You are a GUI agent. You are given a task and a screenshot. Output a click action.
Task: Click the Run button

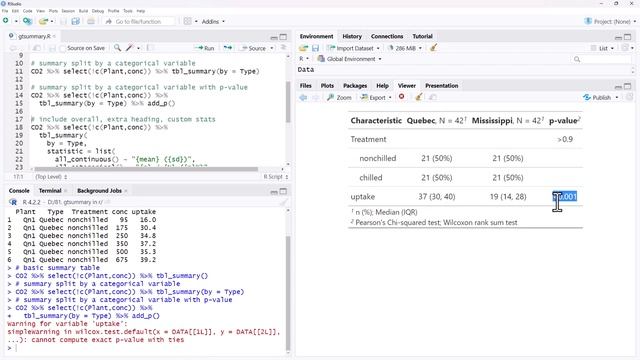(204, 48)
